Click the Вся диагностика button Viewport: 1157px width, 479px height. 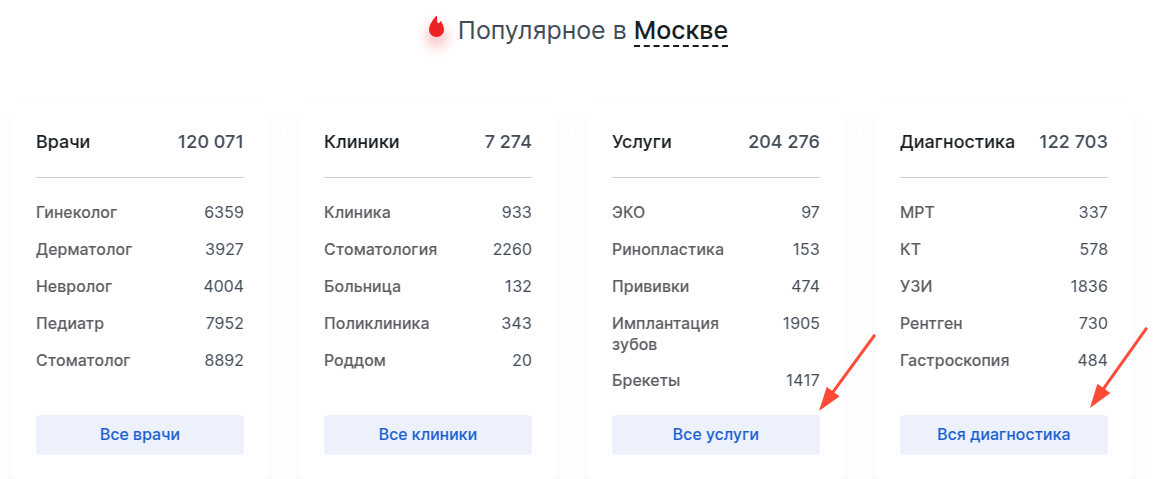click(1003, 435)
